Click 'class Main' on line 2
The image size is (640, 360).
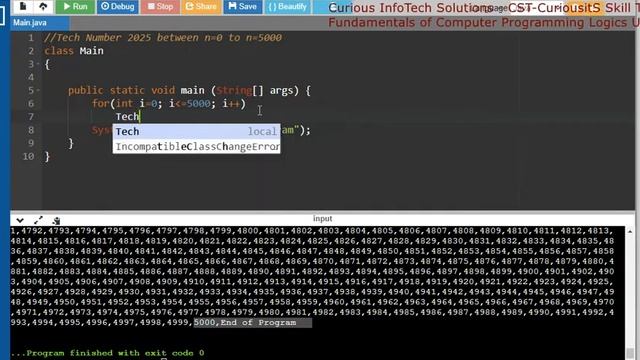point(74,51)
